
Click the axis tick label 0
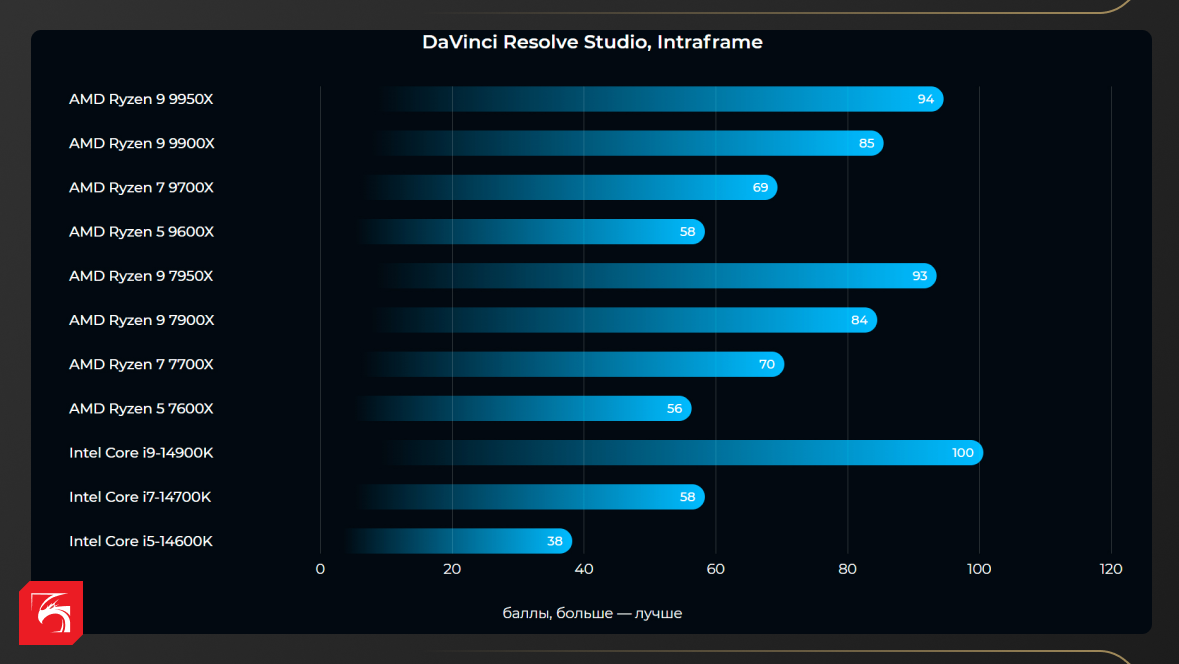pos(320,569)
